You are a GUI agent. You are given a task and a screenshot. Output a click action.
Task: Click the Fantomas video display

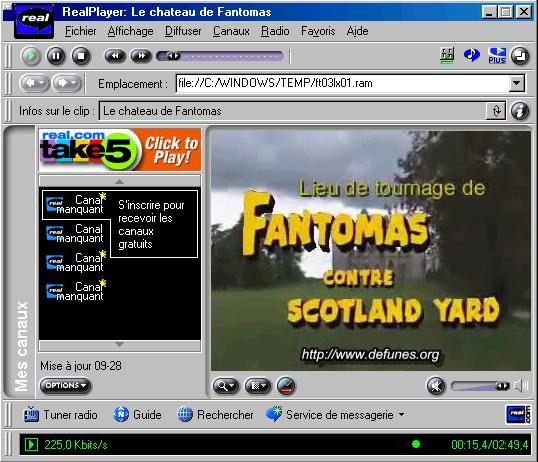(371, 251)
